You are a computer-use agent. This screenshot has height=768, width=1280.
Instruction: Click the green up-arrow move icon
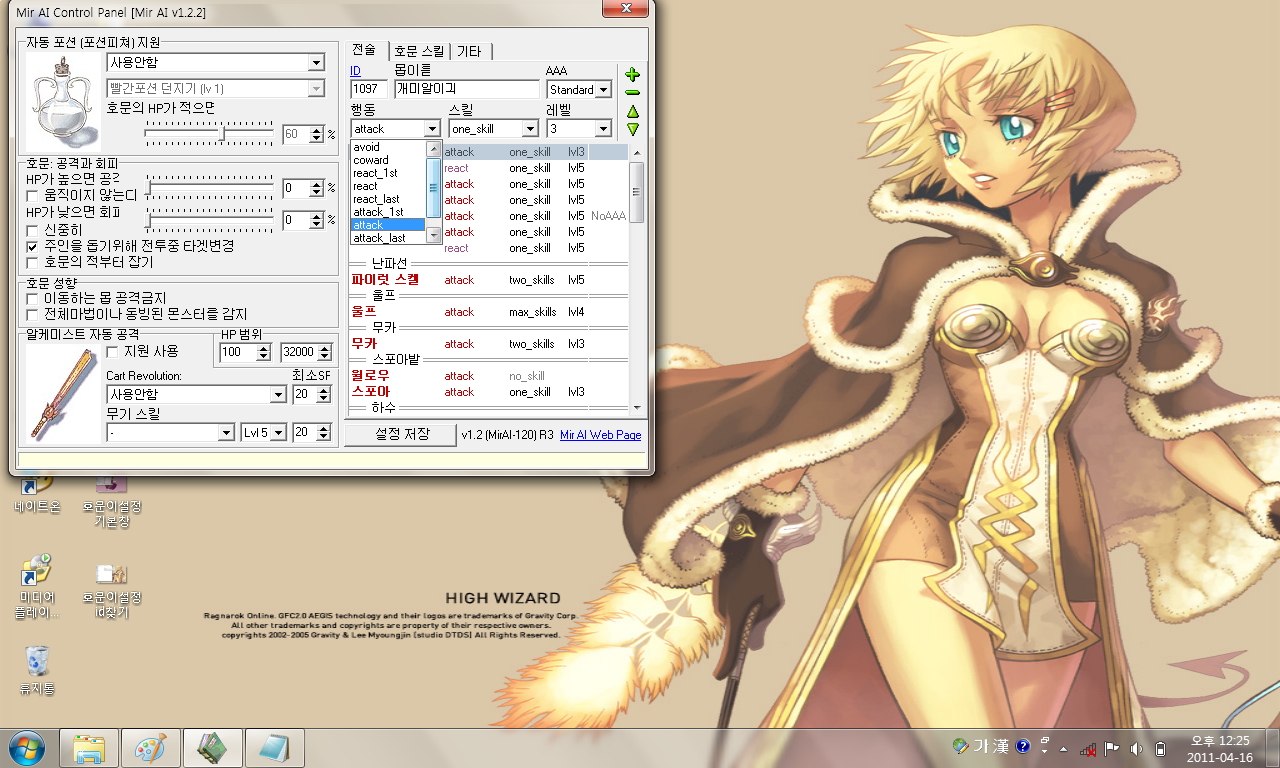632,111
